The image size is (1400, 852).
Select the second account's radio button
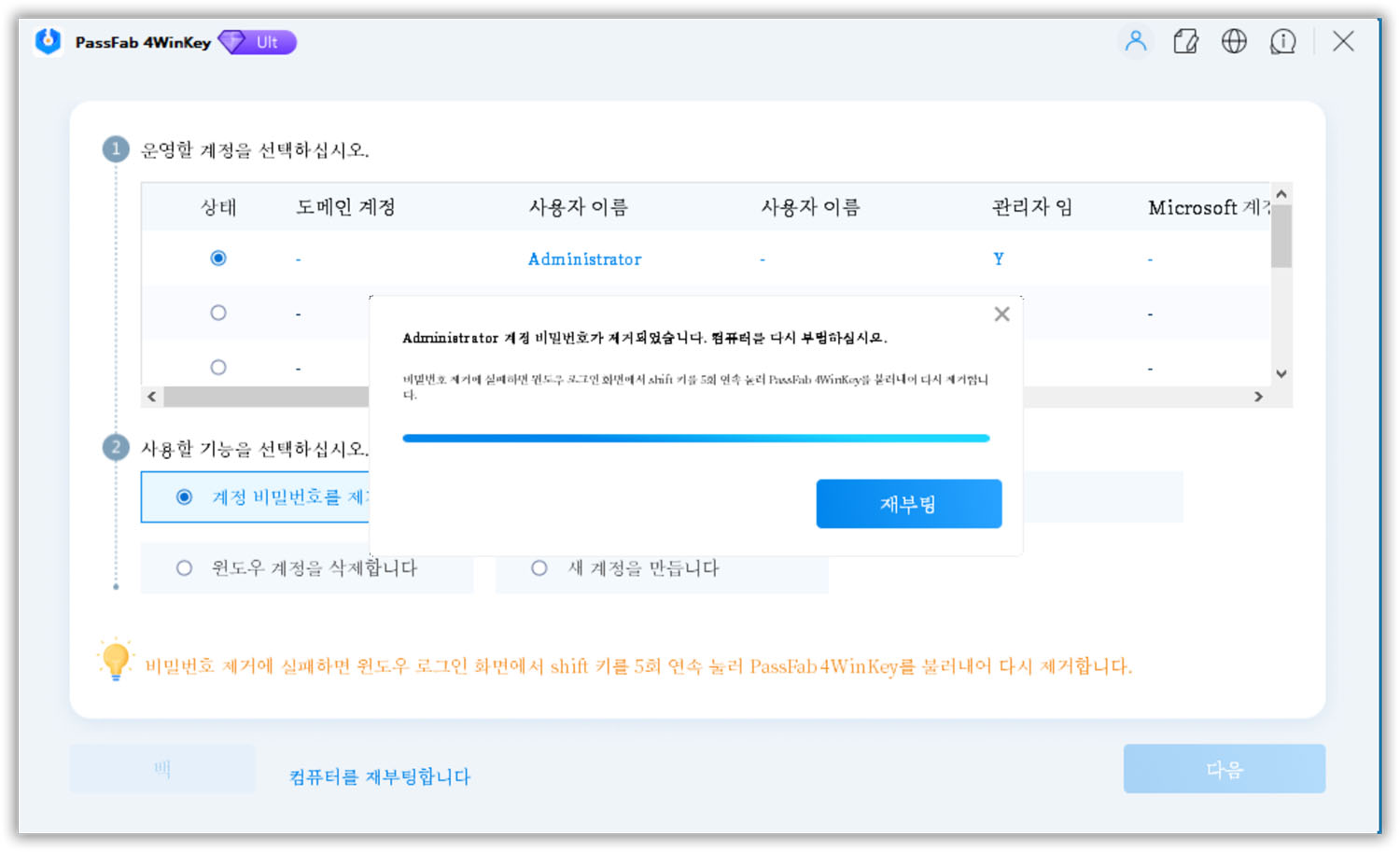click(217, 313)
